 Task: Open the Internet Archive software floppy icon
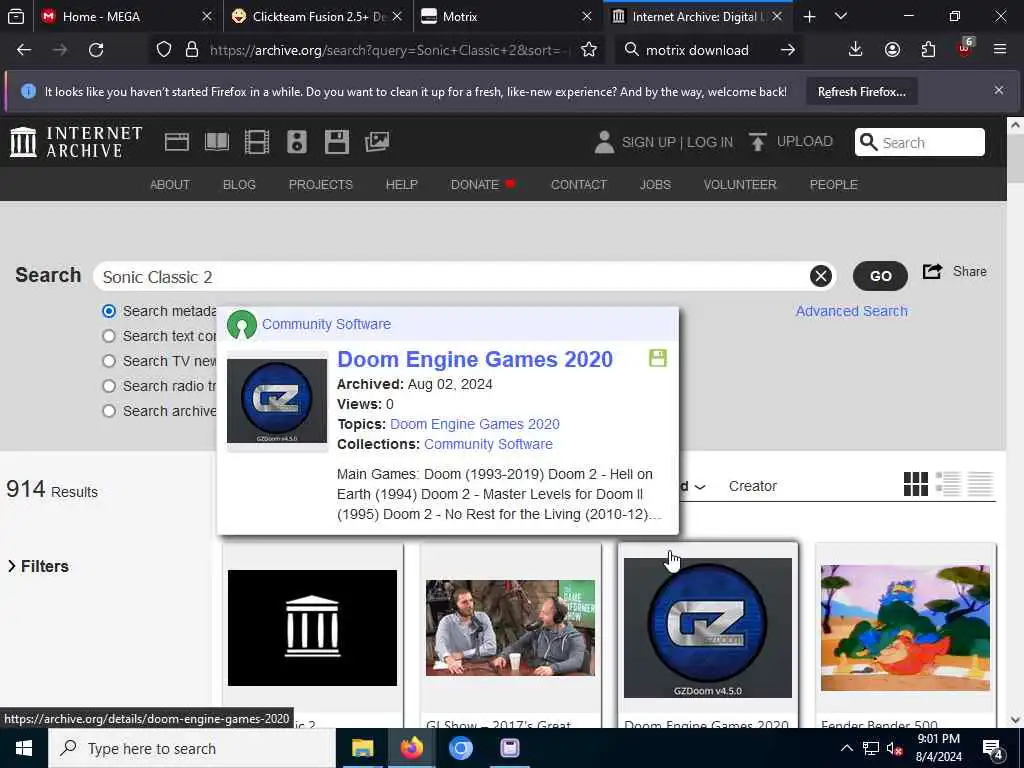(x=337, y=142)
